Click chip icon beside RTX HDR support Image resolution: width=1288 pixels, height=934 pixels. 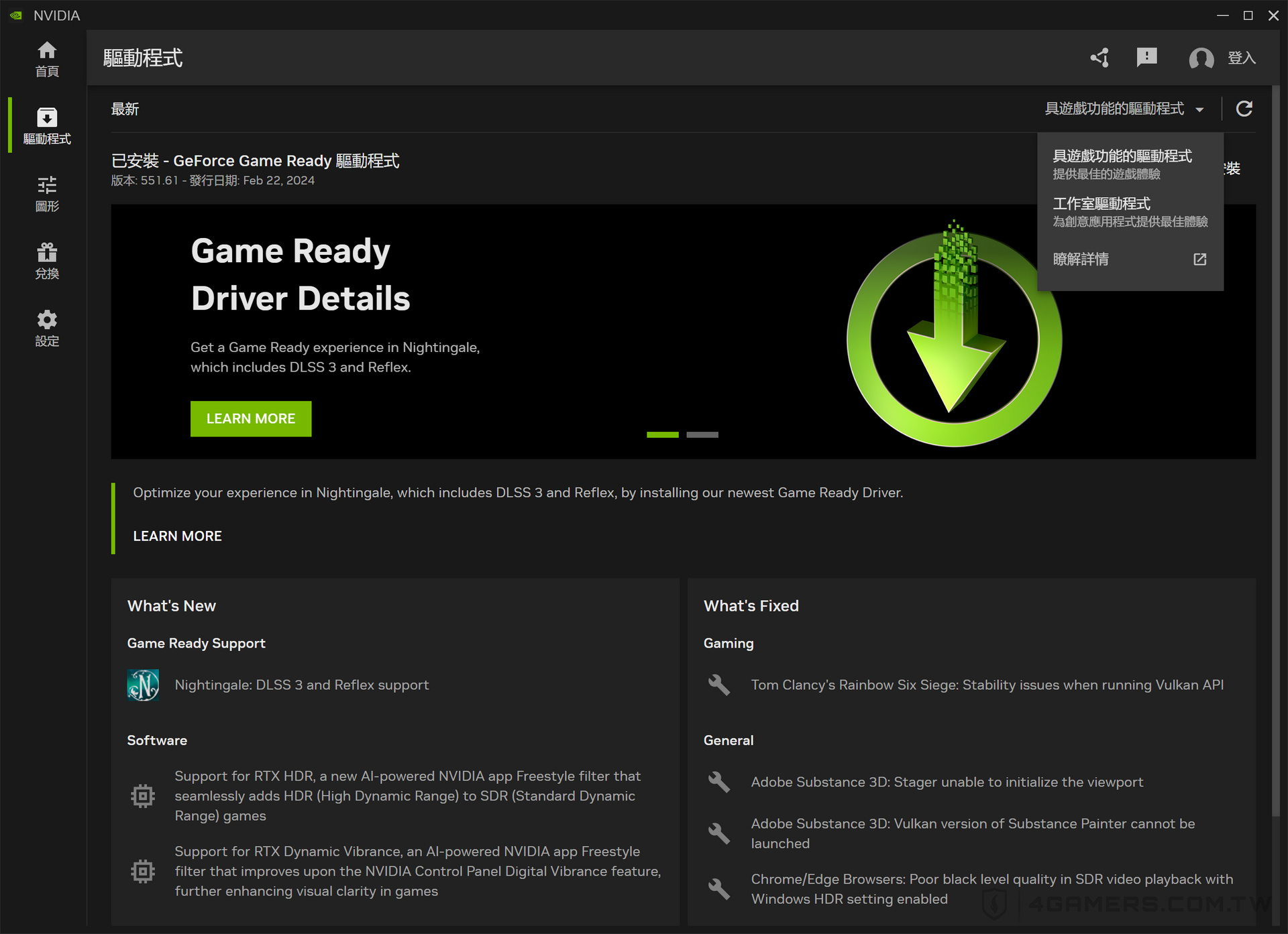143,796
